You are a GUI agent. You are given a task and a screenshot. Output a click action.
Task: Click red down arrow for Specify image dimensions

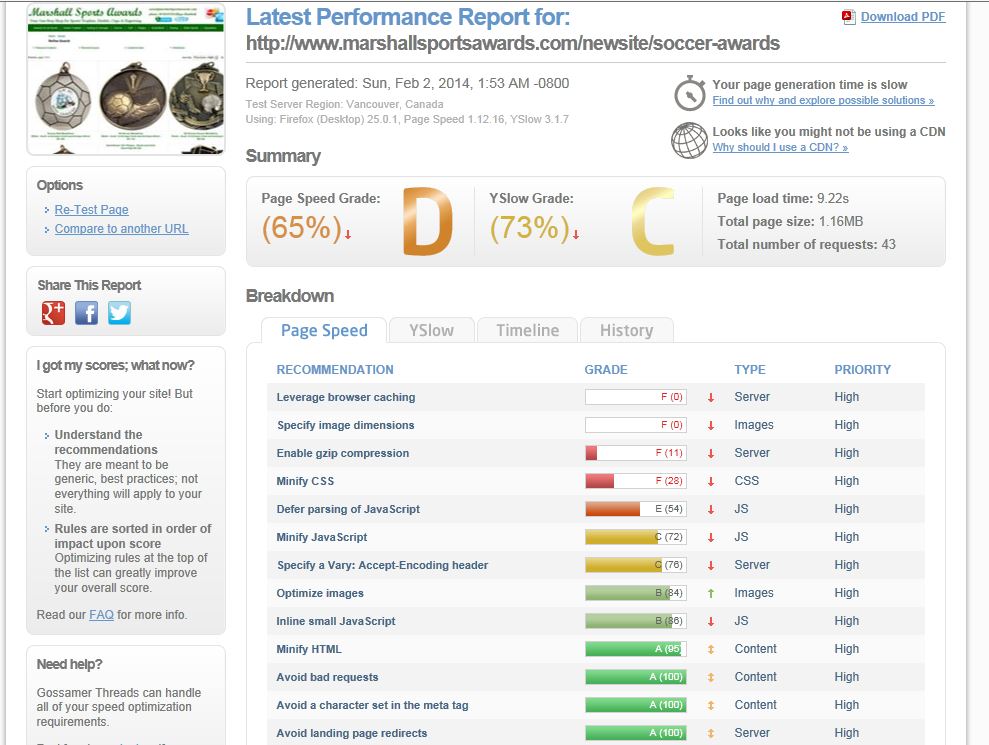coord(711,425)
